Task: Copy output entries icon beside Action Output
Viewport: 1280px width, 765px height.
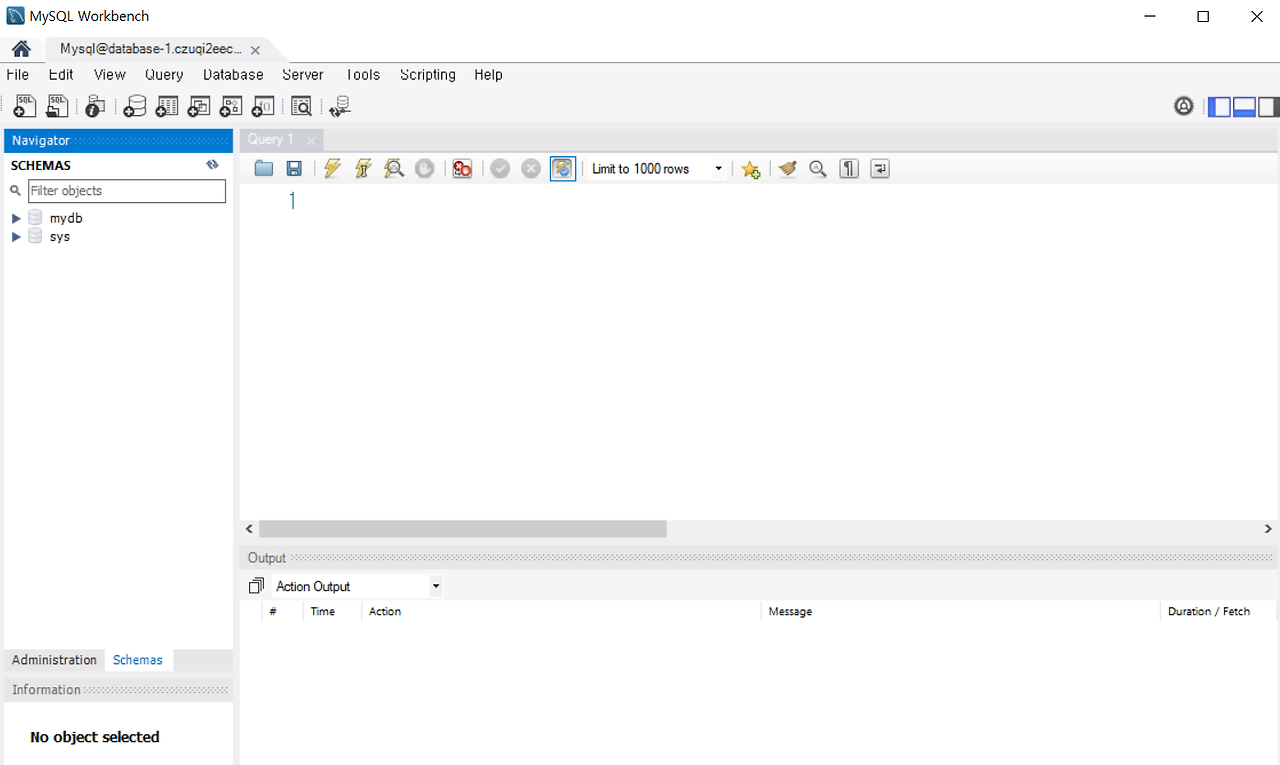Action: 256,586
